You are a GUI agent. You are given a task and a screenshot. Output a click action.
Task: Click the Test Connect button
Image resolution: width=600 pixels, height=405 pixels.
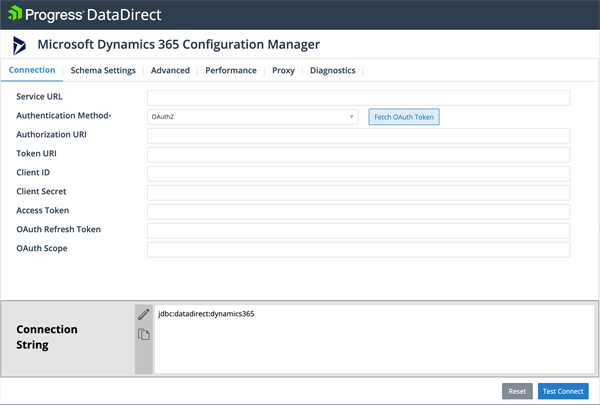point(563,391)
